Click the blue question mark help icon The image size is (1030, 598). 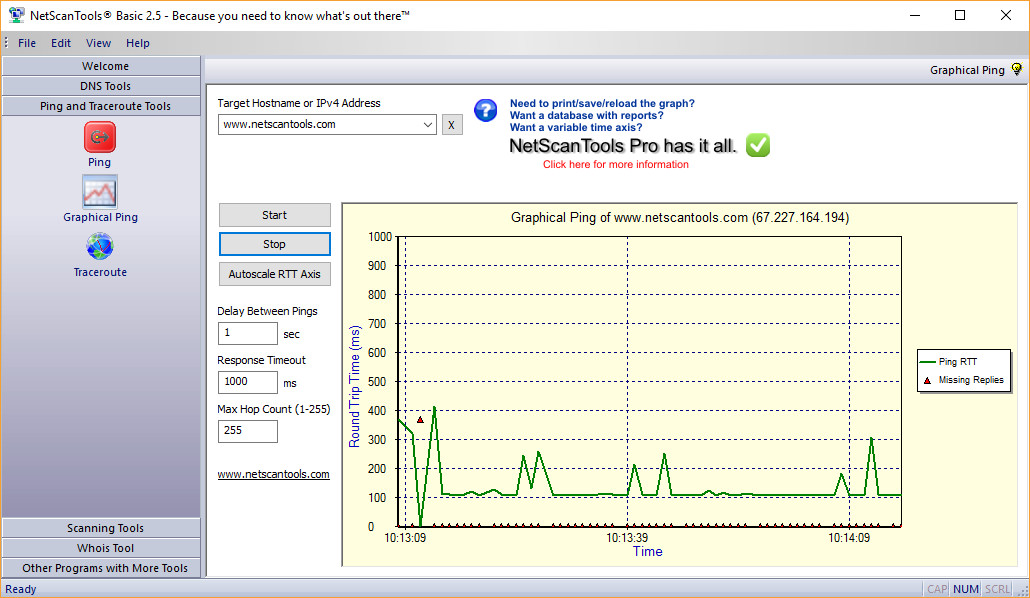coord(485,111)
